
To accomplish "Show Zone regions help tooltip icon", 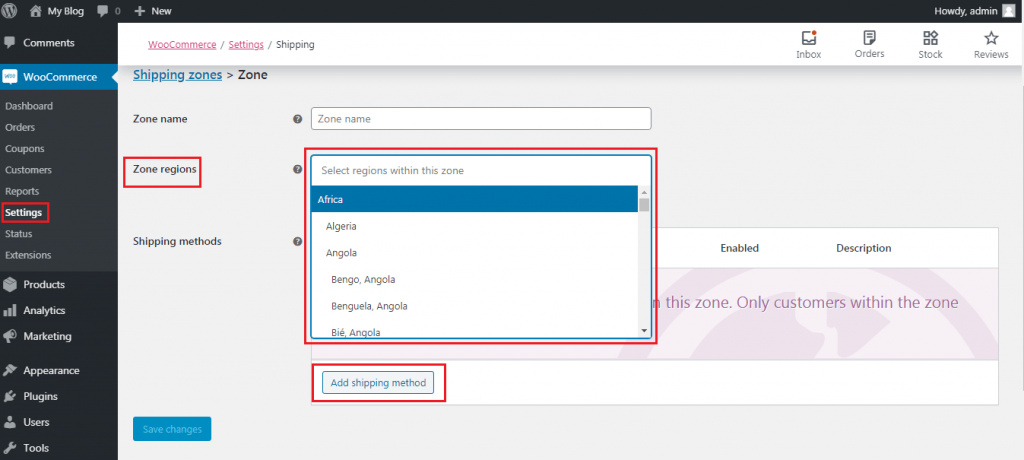I will pos(298,169).
